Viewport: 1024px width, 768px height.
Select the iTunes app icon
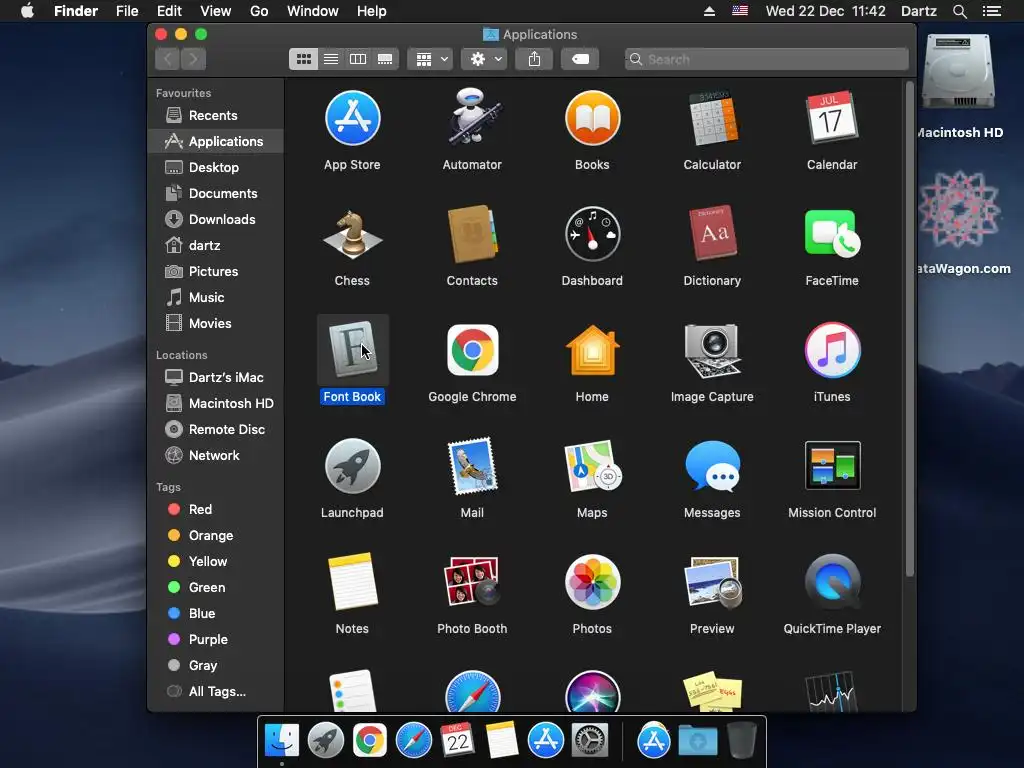coord(832,351)
